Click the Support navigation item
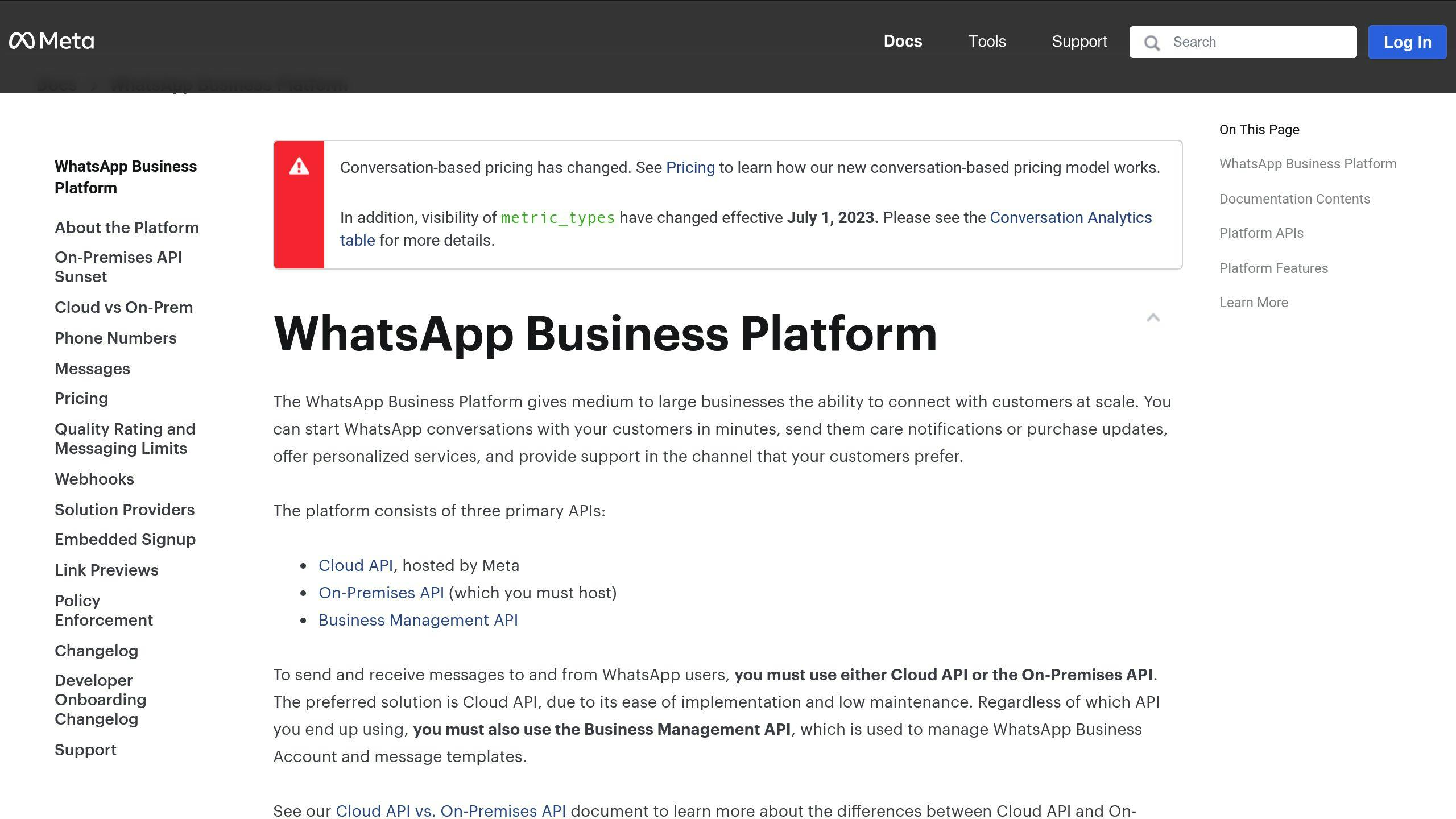The width and height of the screenshot is (1456, 819). (1079, 41)
